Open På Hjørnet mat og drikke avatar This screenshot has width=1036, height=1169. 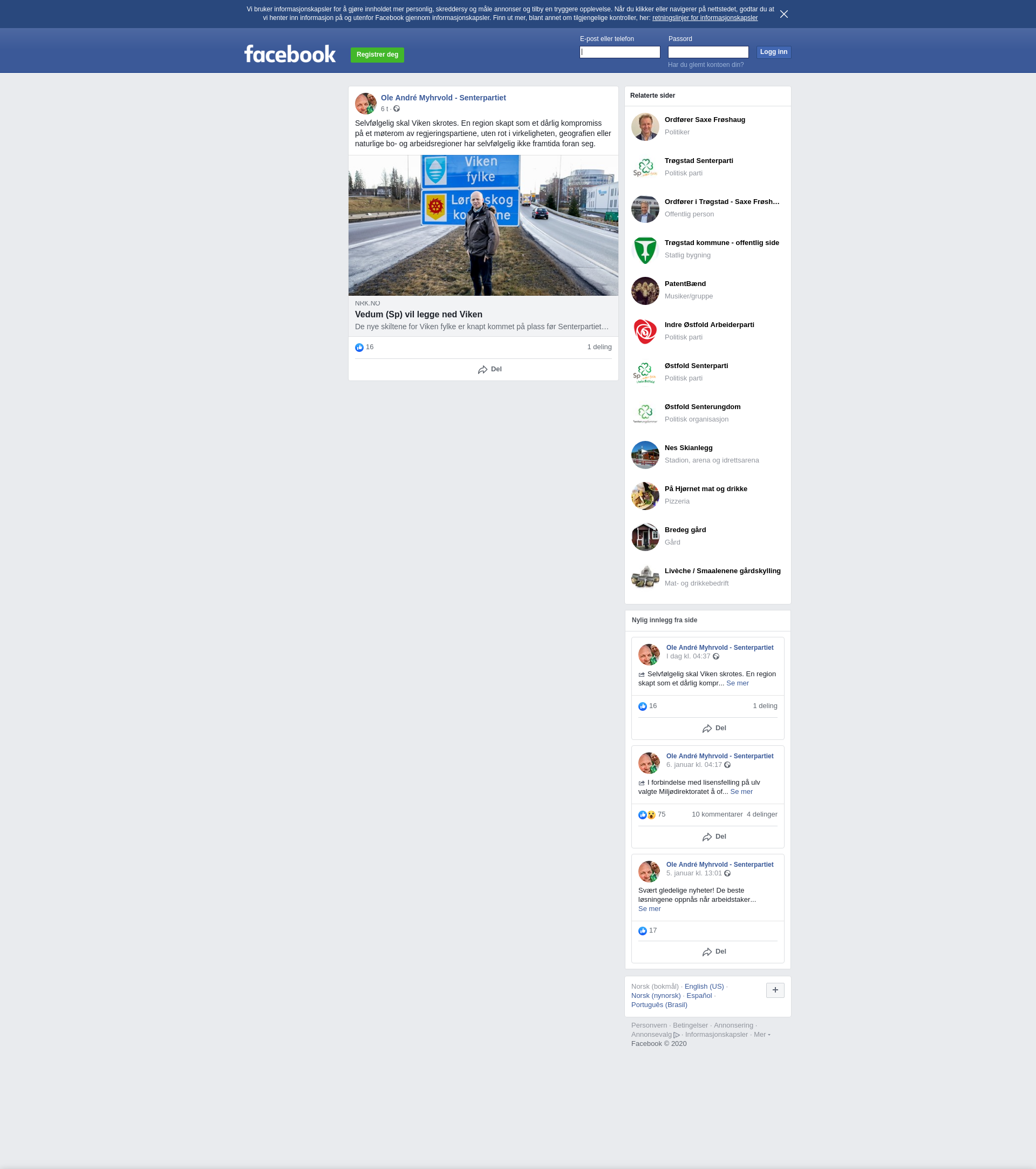pos(645,496)
